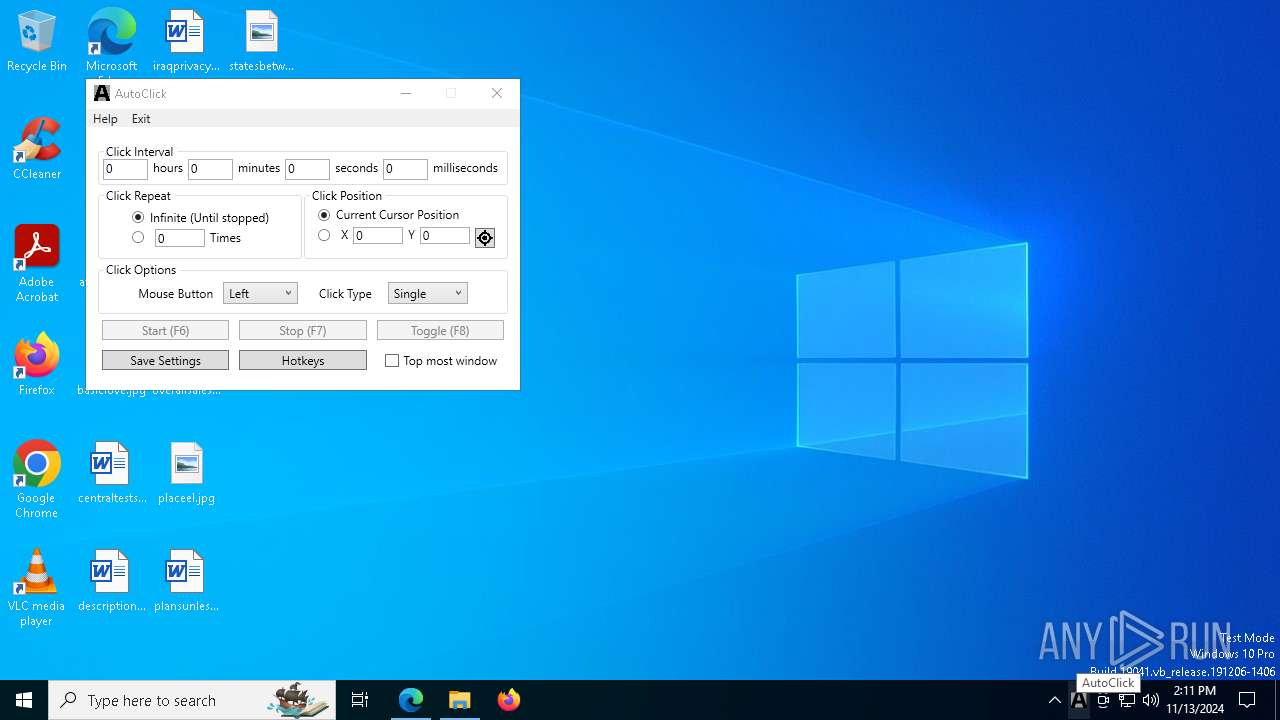Open Task View on the taskbar
This screenshot has height=720, width=1280.
[x=360, y=700]
